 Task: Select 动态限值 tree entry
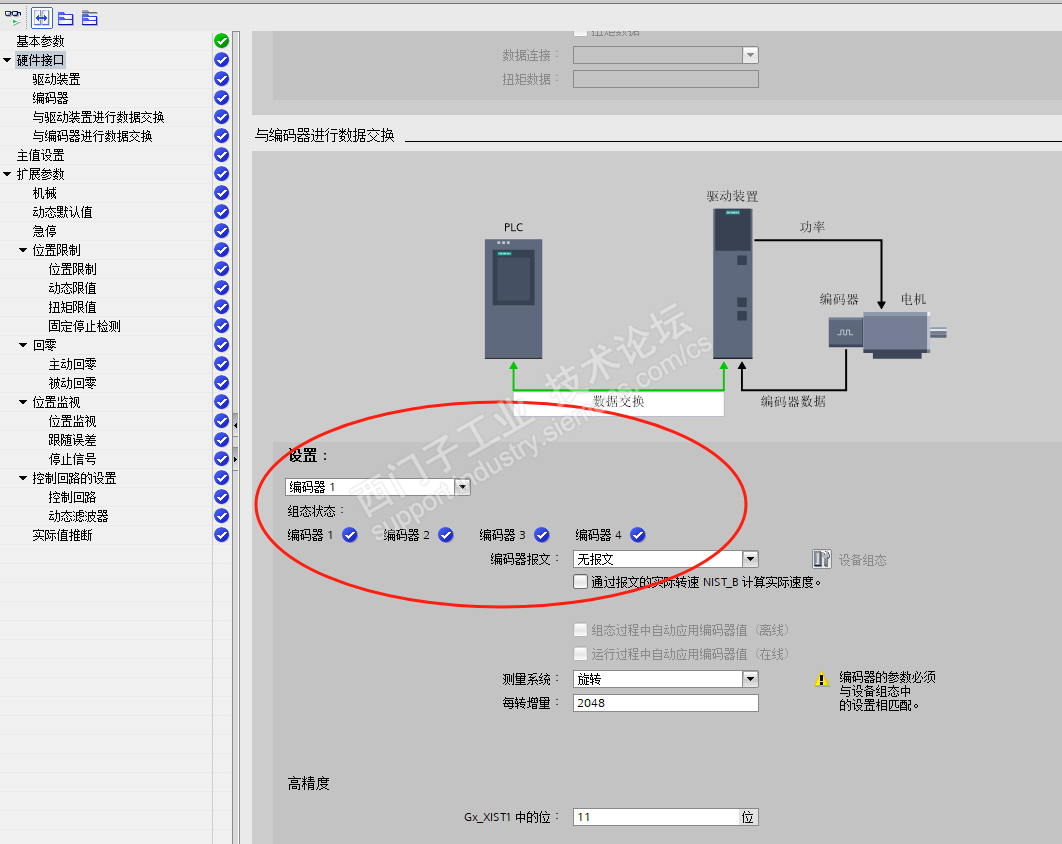point(72,288)
